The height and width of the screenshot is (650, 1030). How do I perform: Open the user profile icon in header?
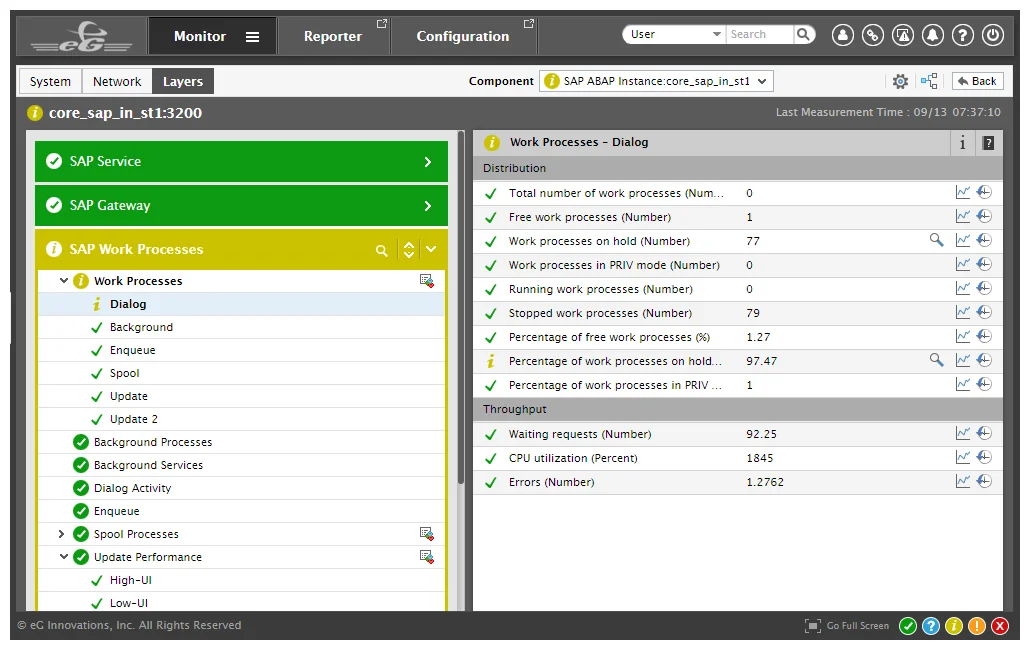(843, 35)
